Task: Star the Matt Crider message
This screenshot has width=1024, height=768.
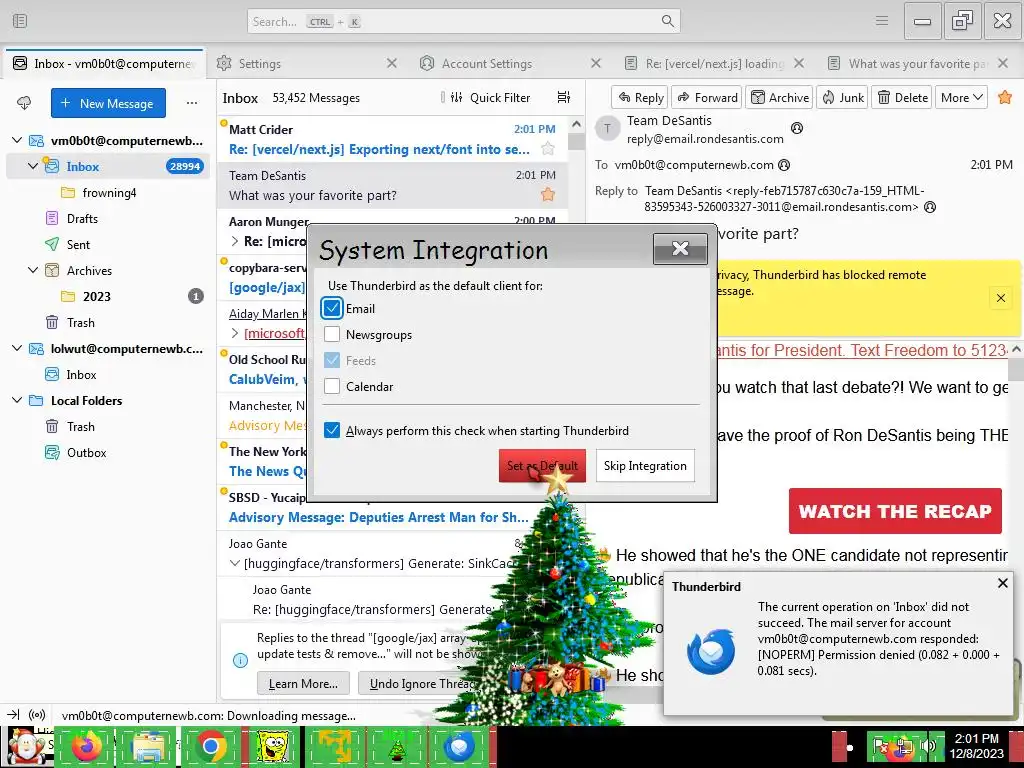Action: [548, 149]
